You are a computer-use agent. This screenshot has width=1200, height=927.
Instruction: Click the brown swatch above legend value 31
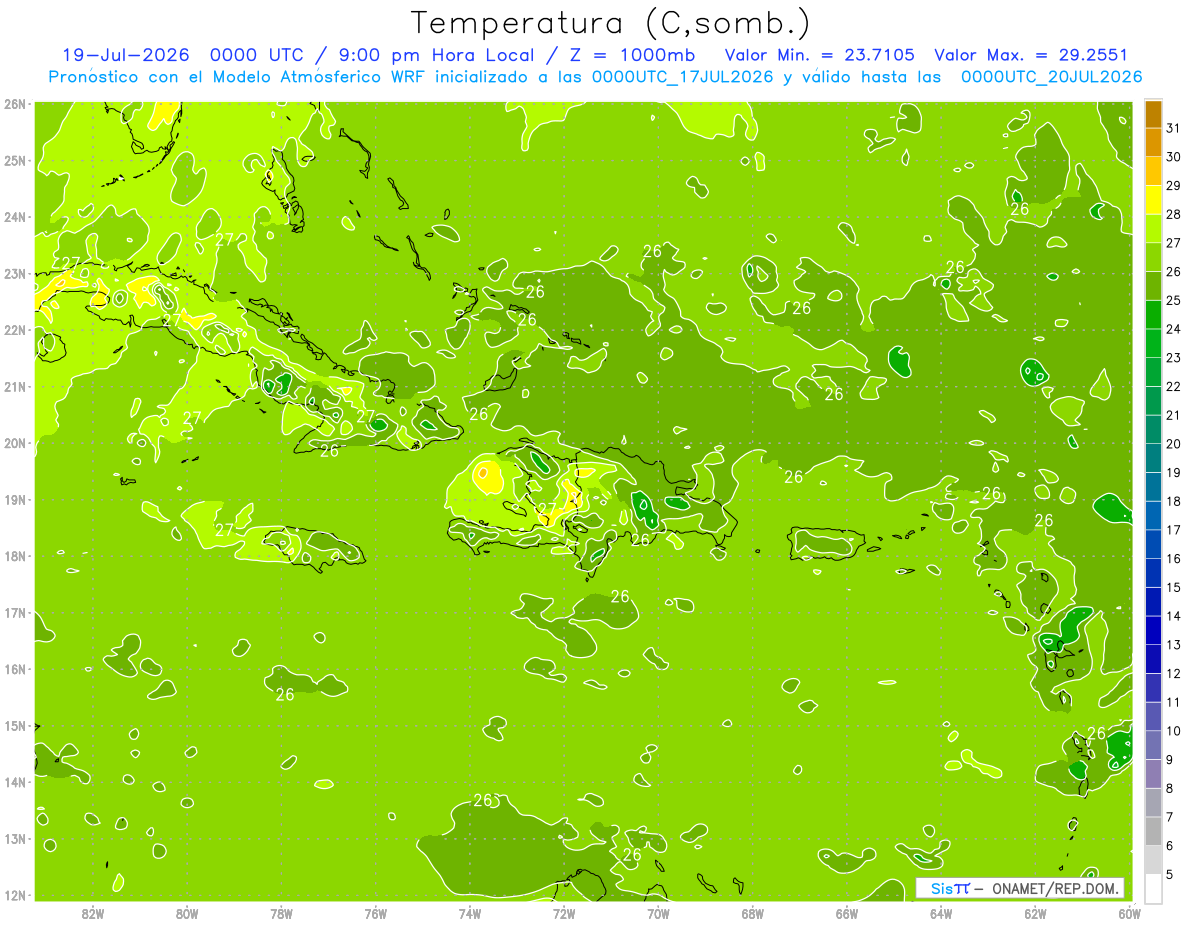[x=1153, y=113]
